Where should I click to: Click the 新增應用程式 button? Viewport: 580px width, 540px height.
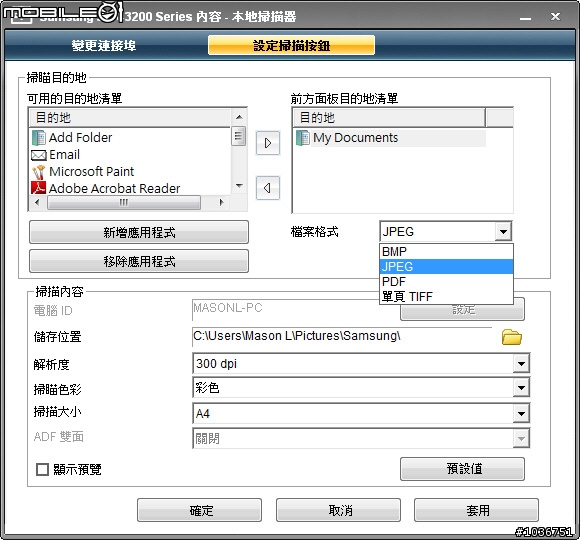[x=139, y=232]
